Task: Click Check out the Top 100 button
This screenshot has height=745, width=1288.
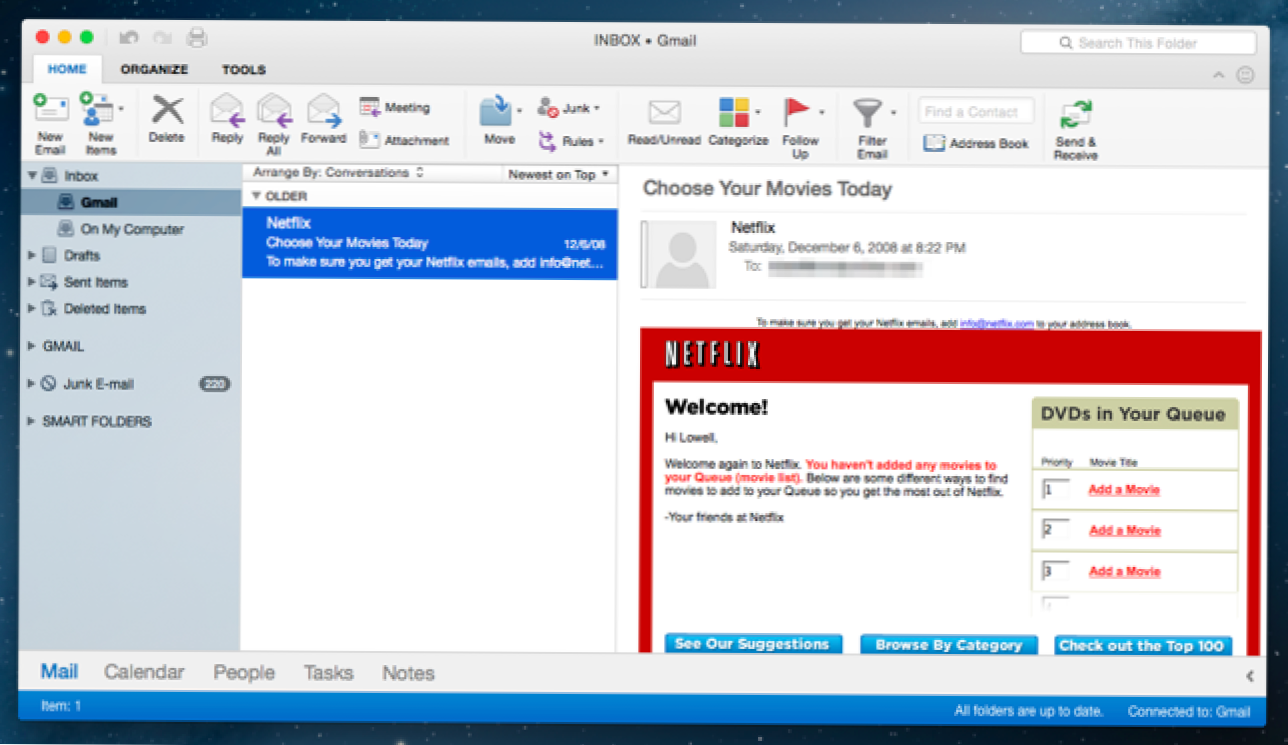Action: tap(1142, 645)
